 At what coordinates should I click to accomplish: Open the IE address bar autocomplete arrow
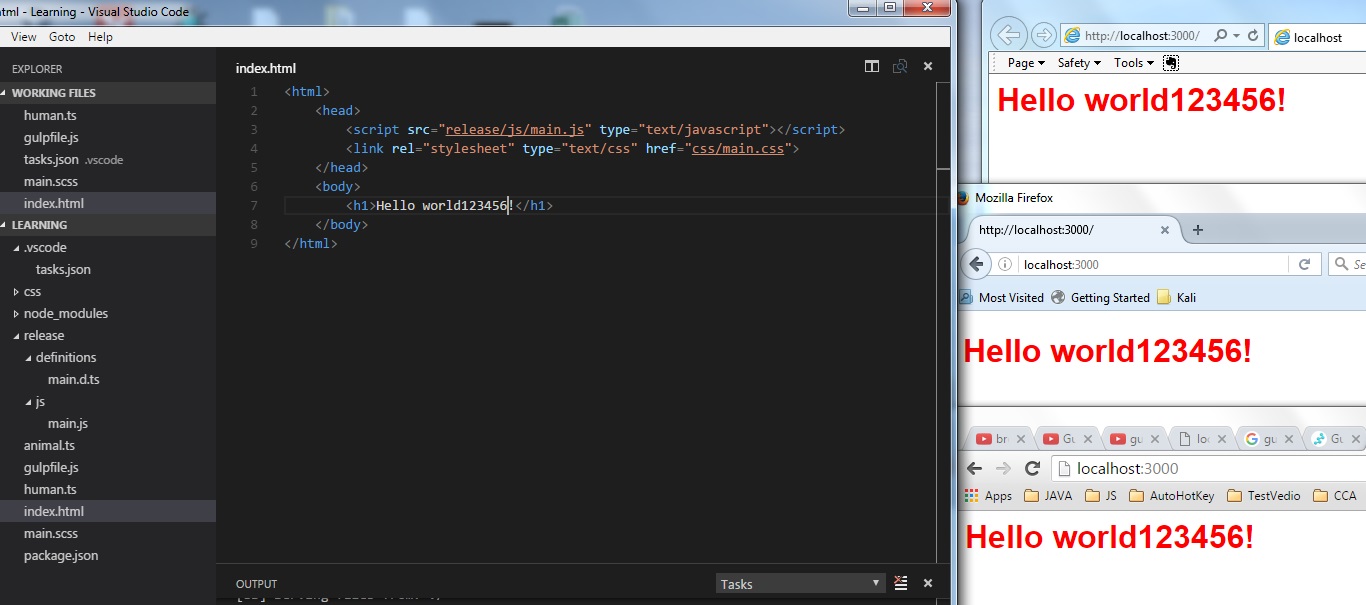click(x=1236, y=36)
